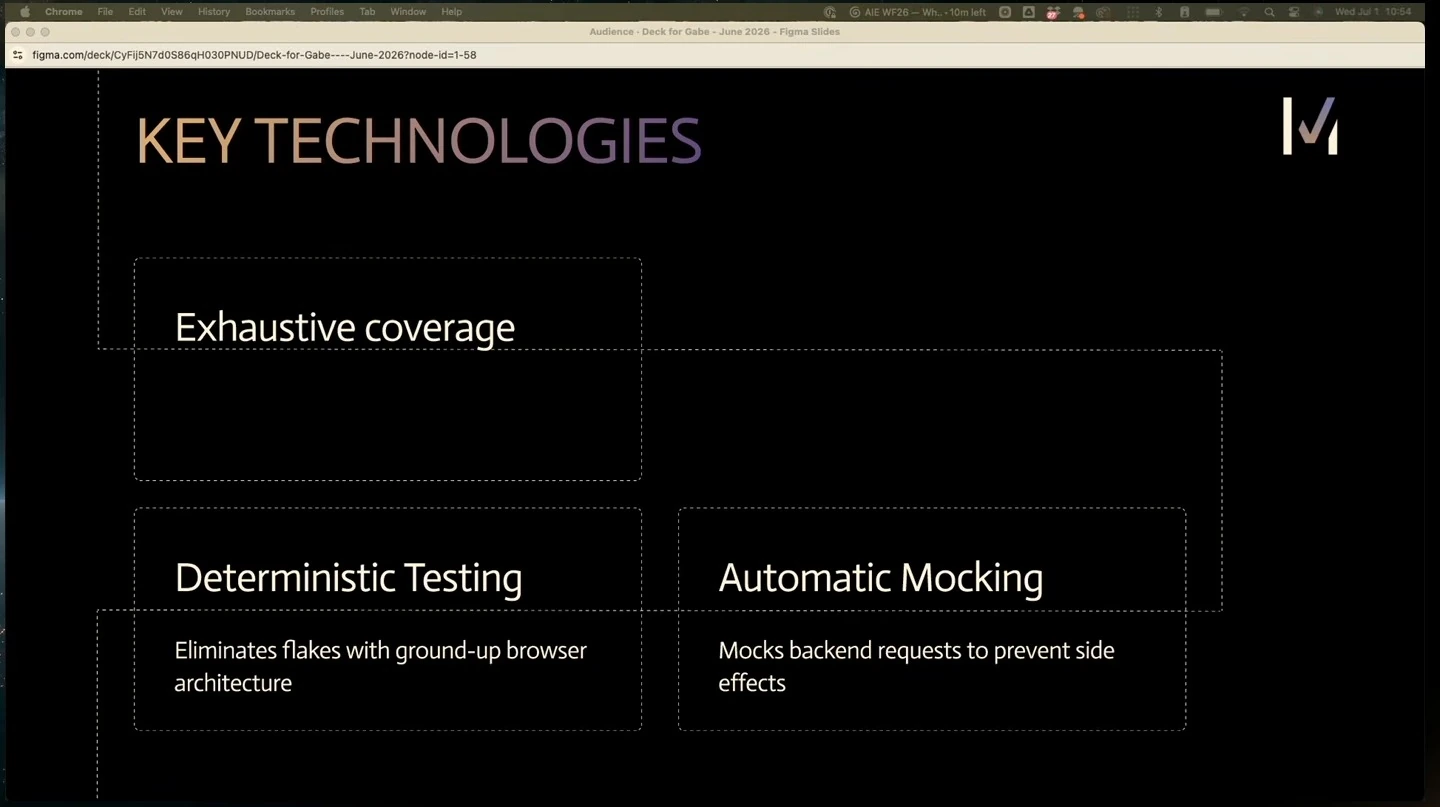Screen dimensions: 1440x807
Task: Click the Bluetooth menu bar icon
Action: pos(1158,12)
